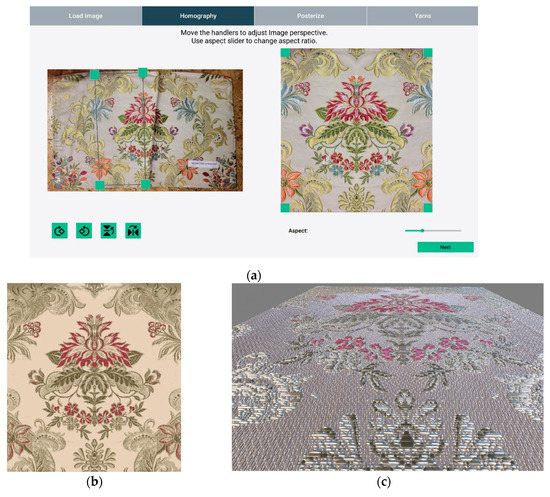Screen dimensions: 550x497
Task: Click the 3D yarn render image labeled (c)
Action: (388, 377)
